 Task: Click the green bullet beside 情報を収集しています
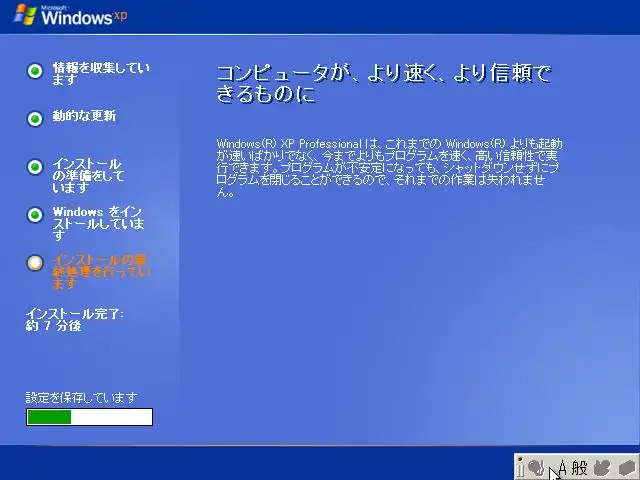(35, 71)
